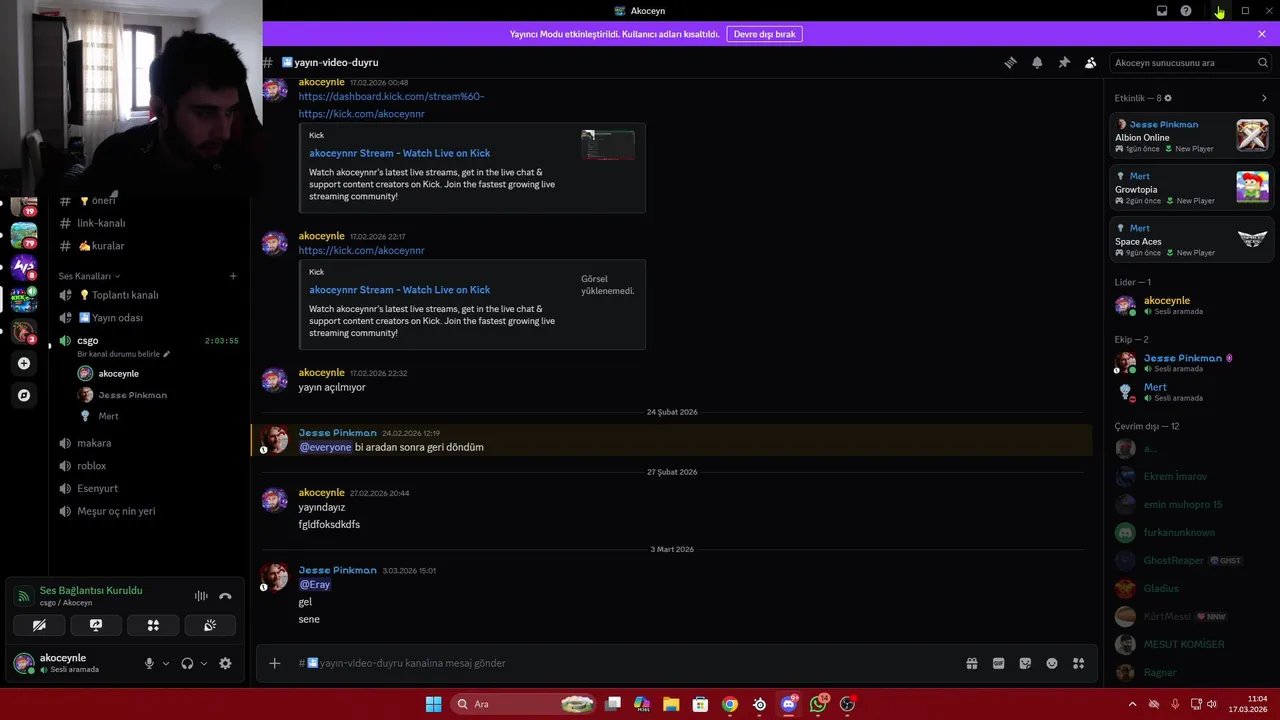Share your screen button
The width and height of the screenshot is (1280, 720).
click(x=96, y=625)
